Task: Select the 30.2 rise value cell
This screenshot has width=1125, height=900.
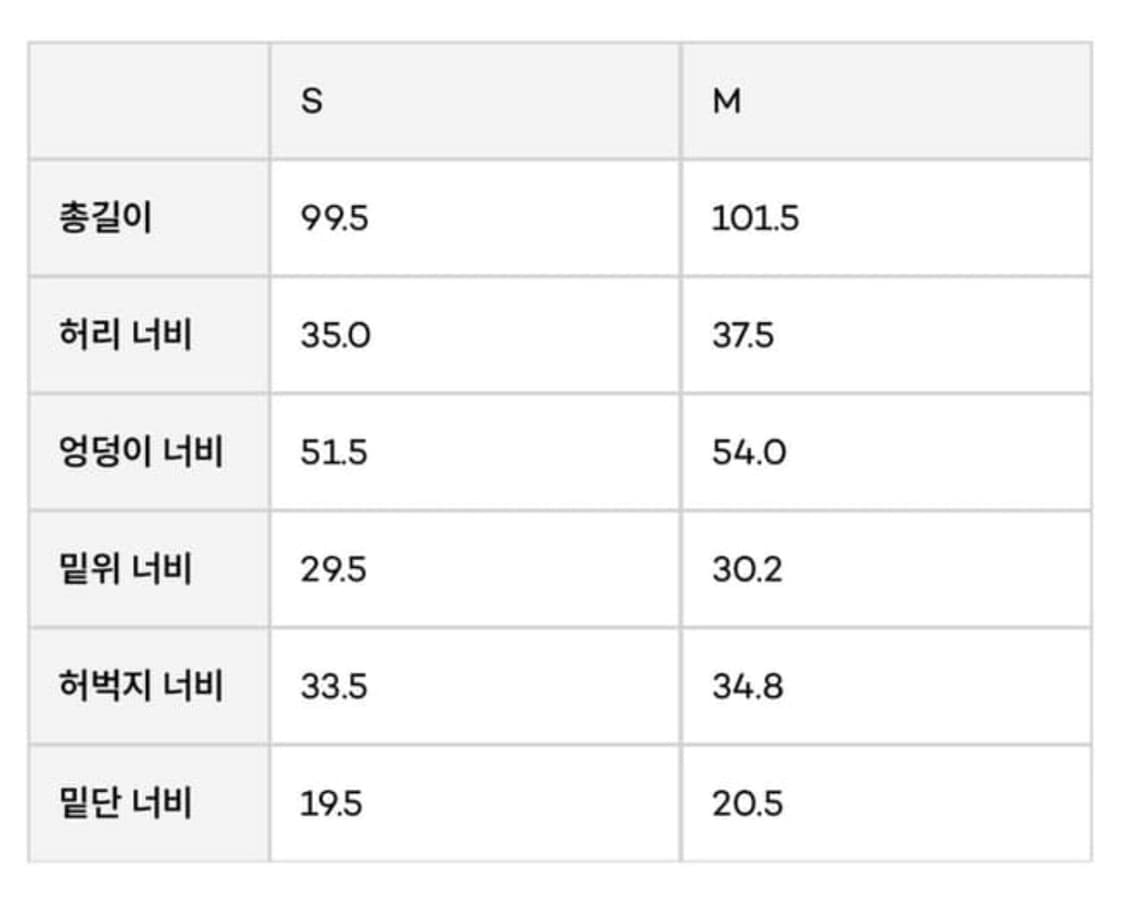Action: click(747, 569)
